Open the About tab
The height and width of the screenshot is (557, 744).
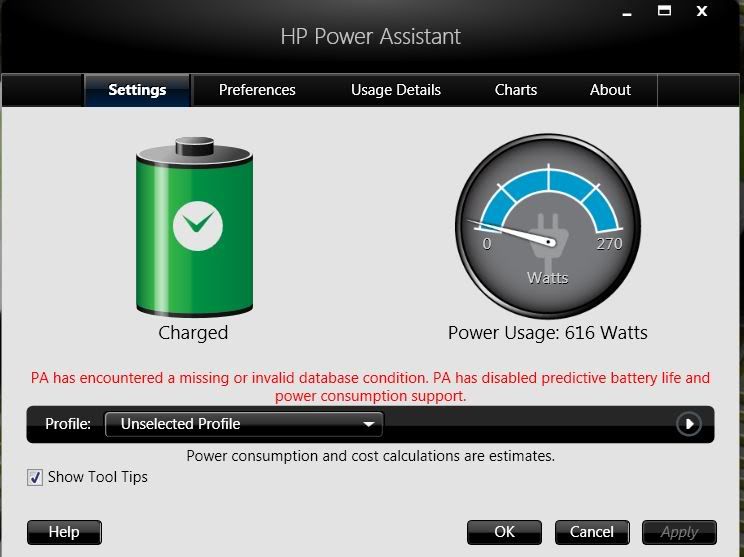(x=610, y=90)
